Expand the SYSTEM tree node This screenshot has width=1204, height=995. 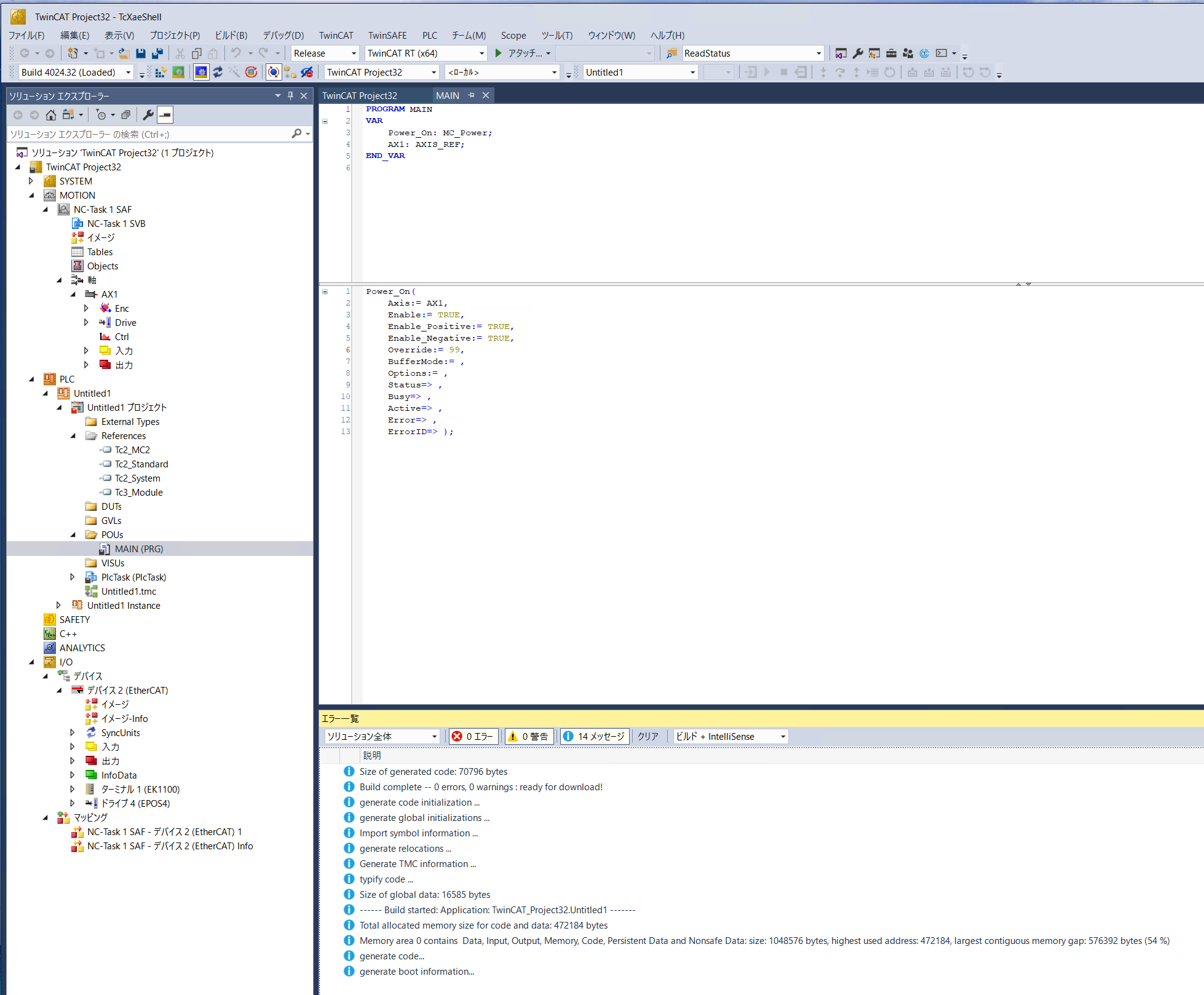(31, 181)
